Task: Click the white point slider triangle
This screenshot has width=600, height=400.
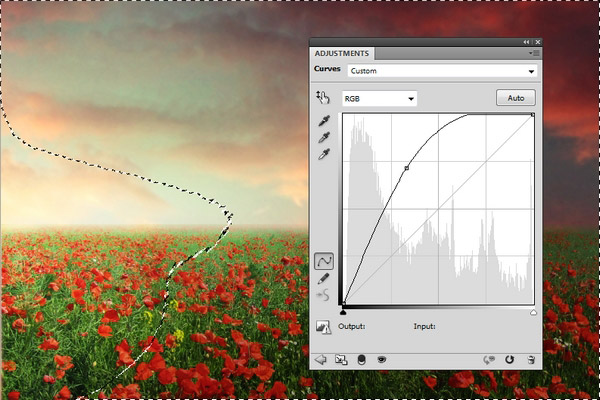Action: click(x=533, y=312)
